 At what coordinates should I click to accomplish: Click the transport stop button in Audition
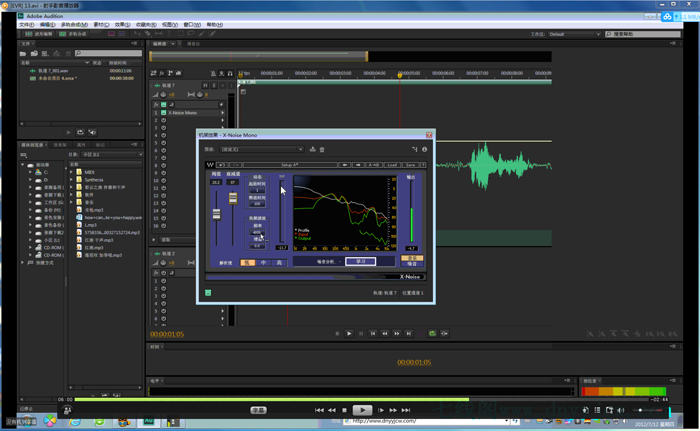click(337, 333)
